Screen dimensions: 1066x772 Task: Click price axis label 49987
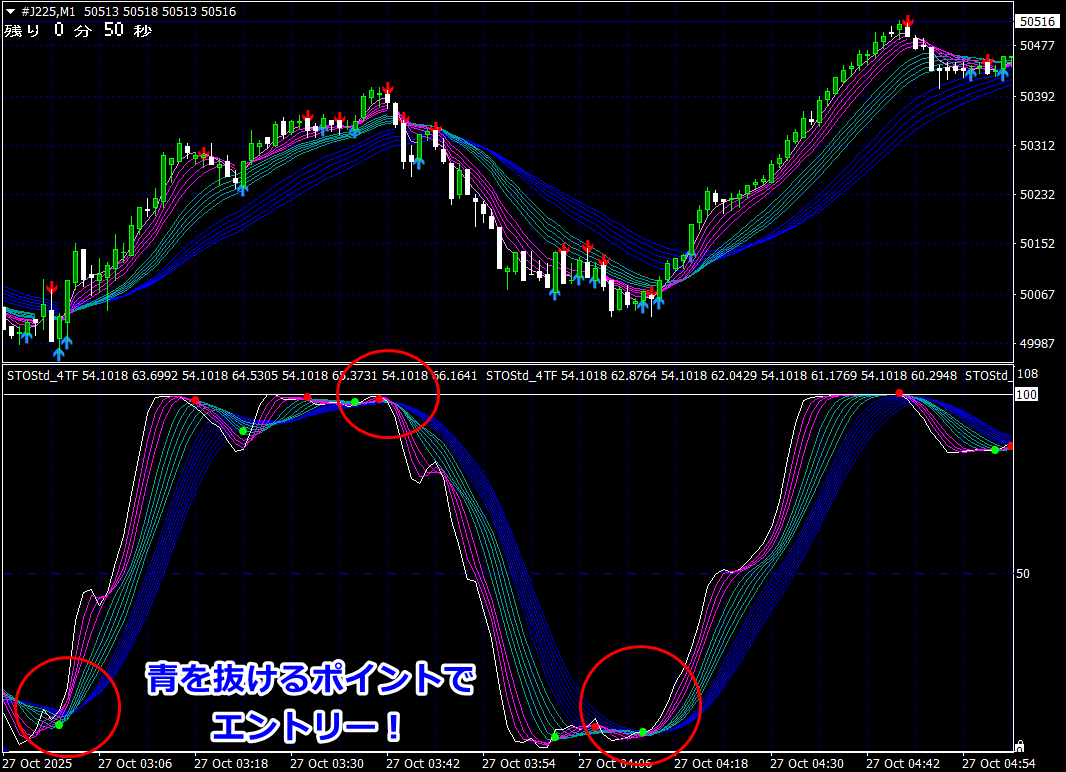[x=1037, y=343]
